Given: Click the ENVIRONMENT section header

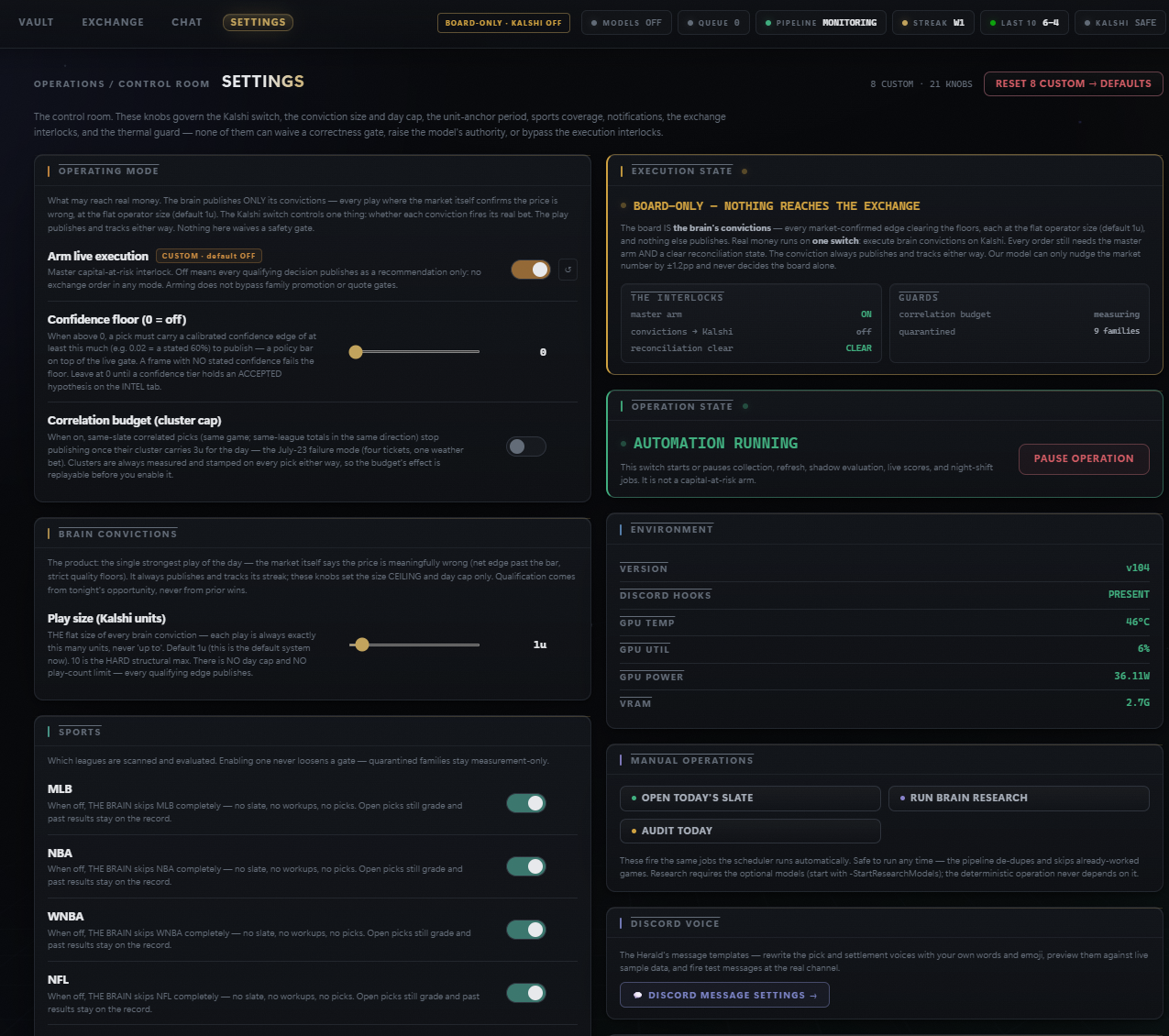Looking at the screenshot, I should point(671,530).
